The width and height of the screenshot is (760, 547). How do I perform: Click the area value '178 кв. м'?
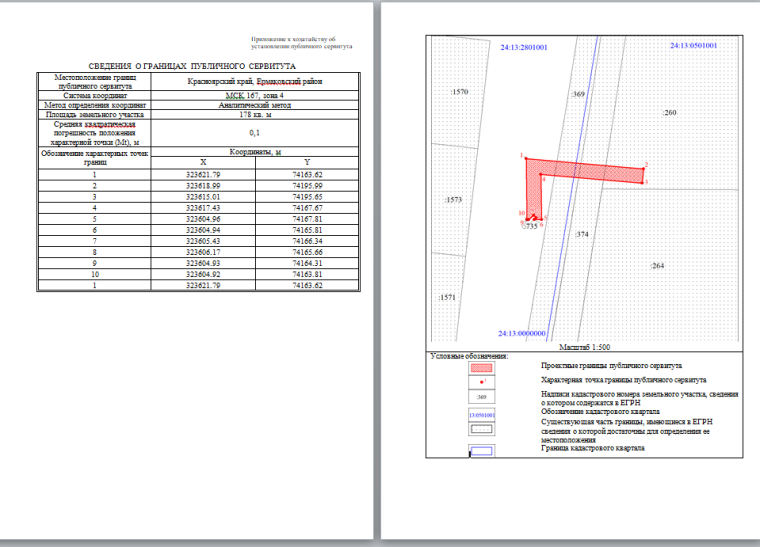click(255, 115)
